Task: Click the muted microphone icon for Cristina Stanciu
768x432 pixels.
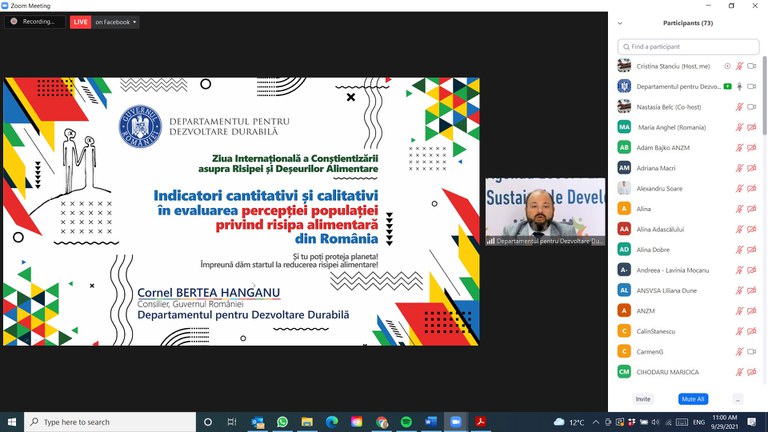Action: coord(740,66)
